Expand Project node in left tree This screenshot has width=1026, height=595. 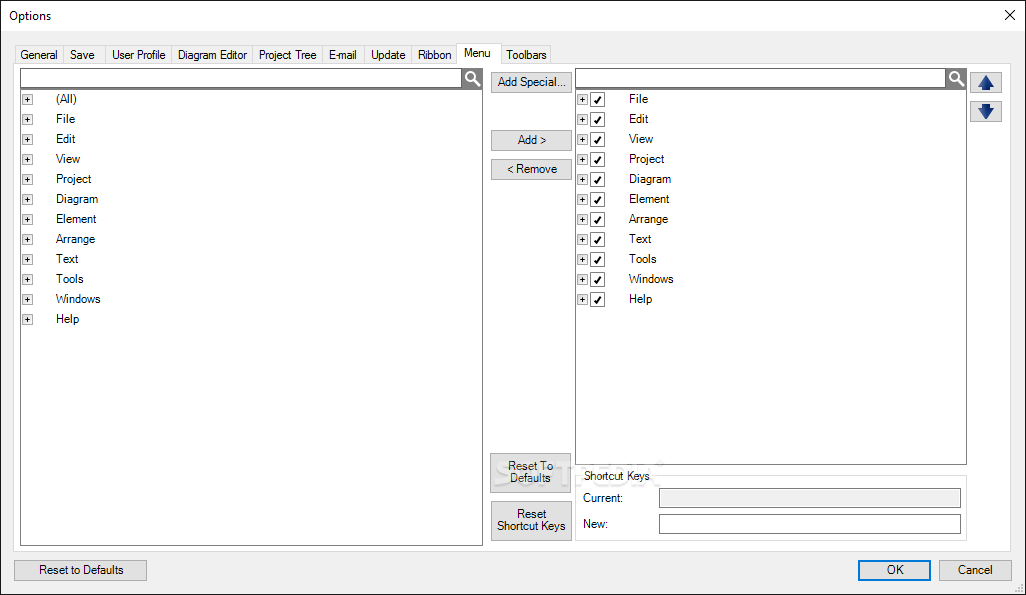(27, 179)
